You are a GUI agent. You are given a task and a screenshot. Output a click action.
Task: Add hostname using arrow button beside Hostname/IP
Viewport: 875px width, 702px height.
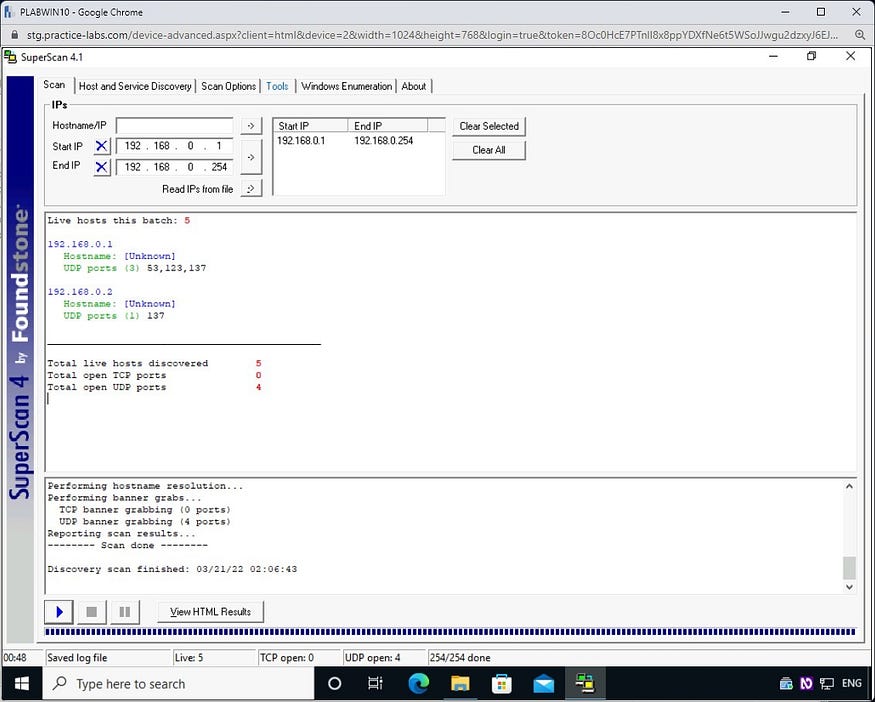[x=251, y=126]
